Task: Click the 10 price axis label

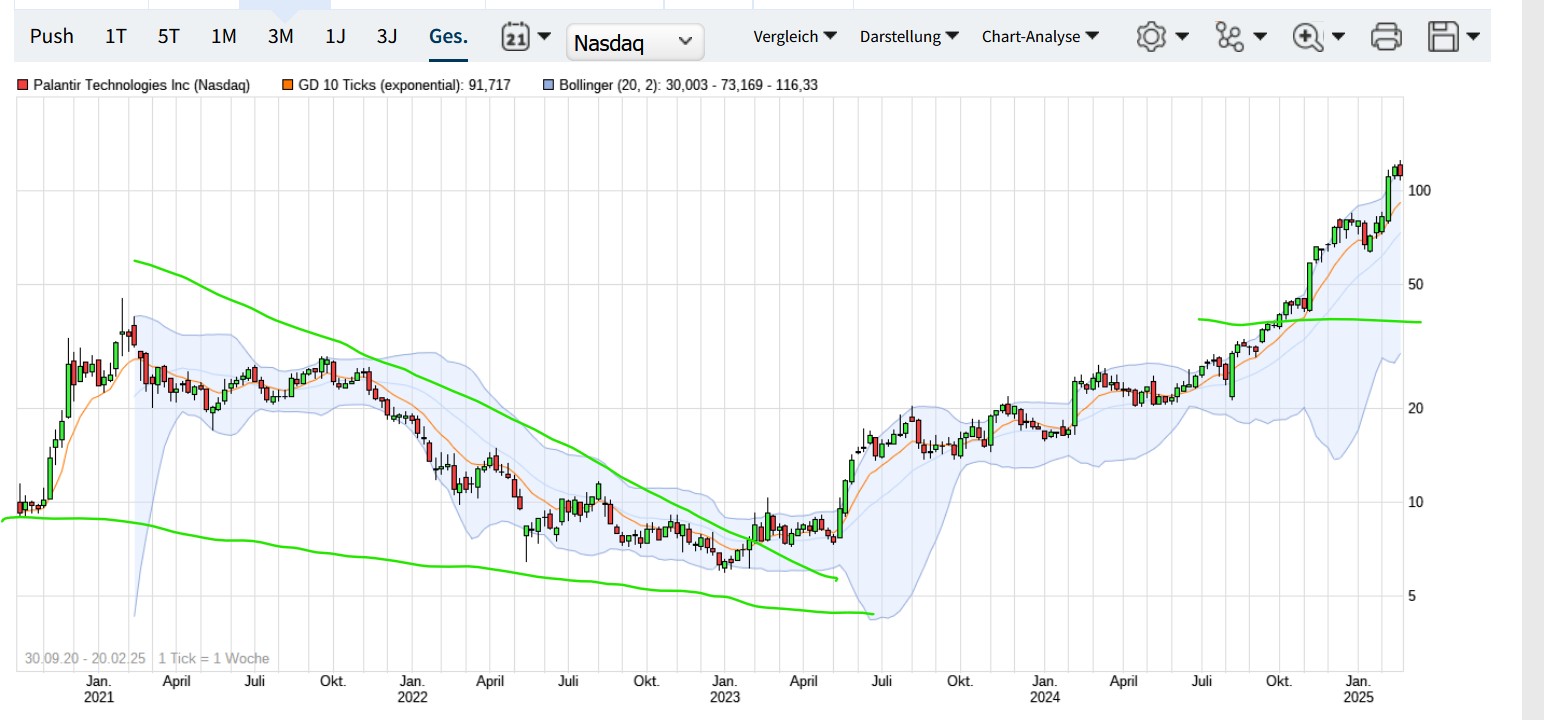Action: pyautogui.click(x=1416, y=502)
